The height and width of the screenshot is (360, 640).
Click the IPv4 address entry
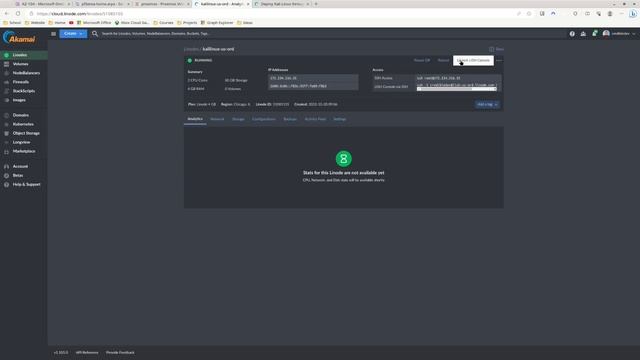click(x=283, y=78)
